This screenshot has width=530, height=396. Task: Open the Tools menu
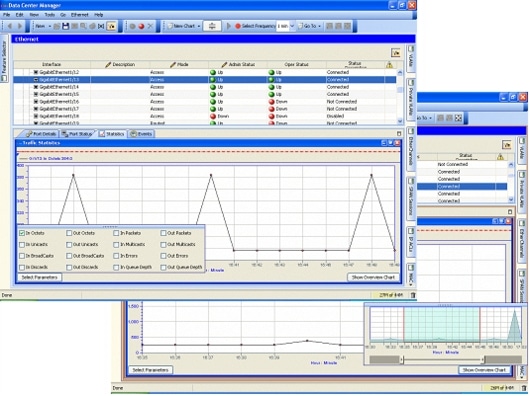coord(49,15)
